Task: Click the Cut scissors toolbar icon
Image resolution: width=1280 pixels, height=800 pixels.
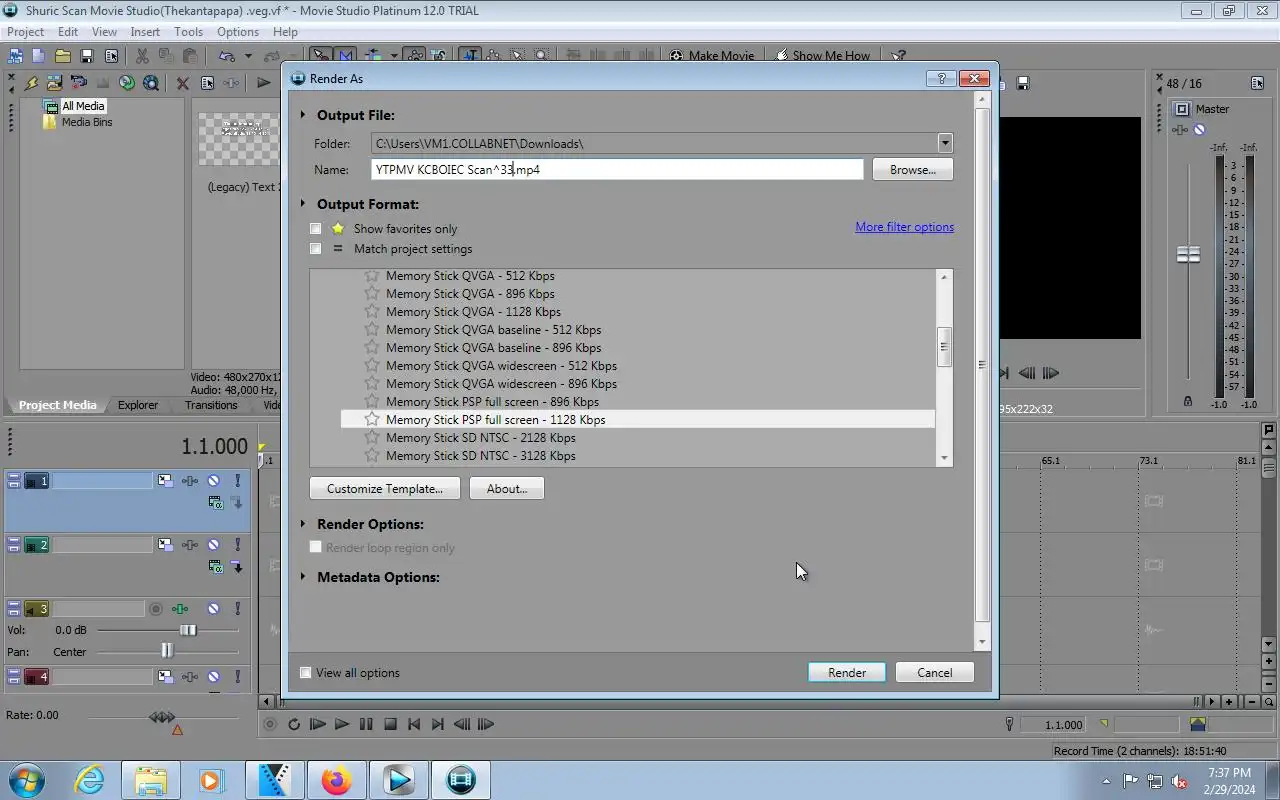Action: pyautogui.click(x=141, y=56)
